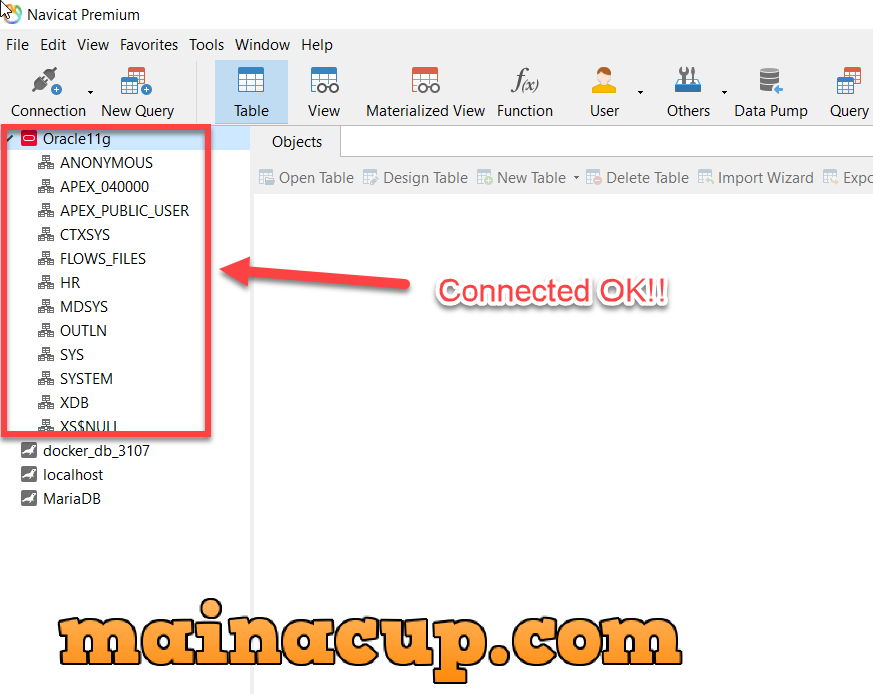
Task: Open the Favorites menu
Action: tap(149, 45)
